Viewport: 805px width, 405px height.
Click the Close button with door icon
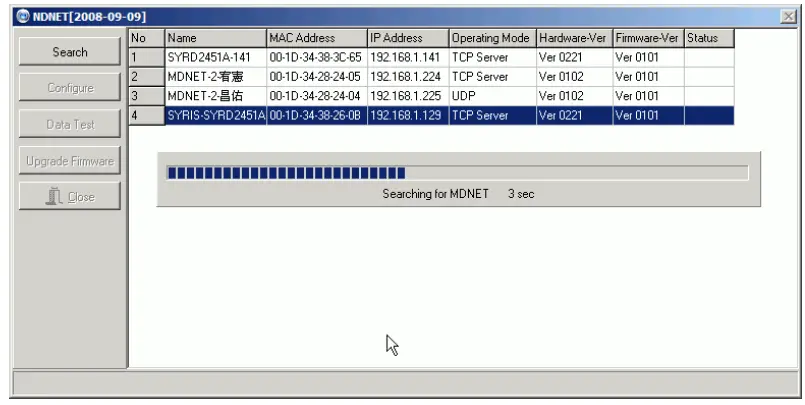(x=70, y=197)
